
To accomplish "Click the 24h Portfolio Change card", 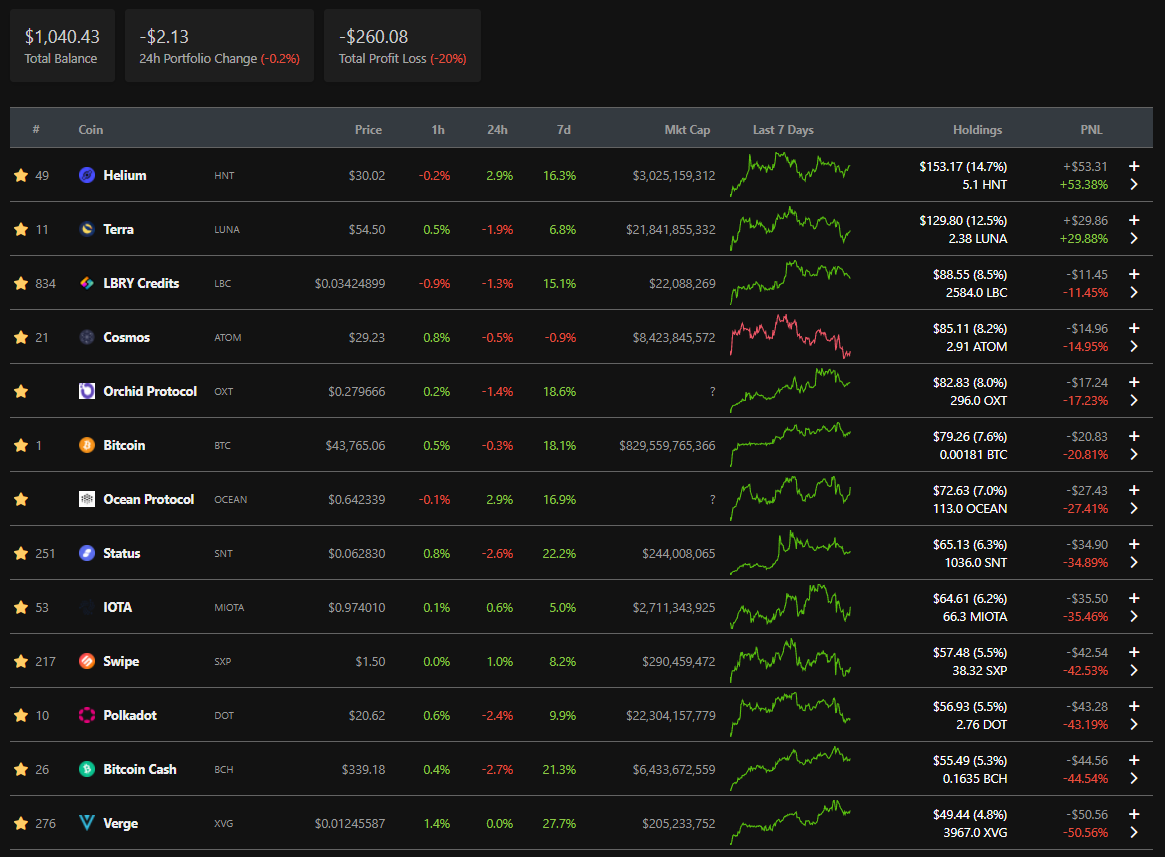I will (219, 45).
